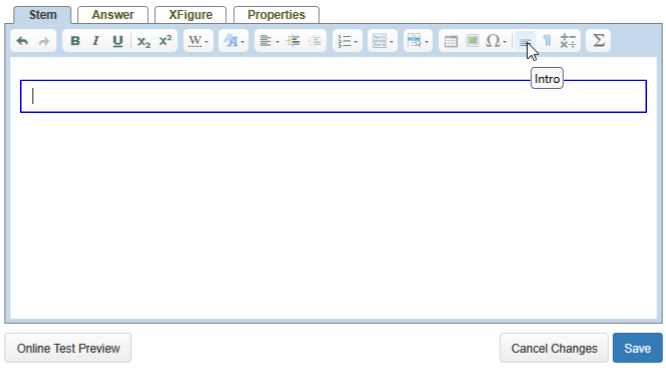The height and width of the screenshot is (374, 666).
Task: Toggle Underline formatting
Action: [118, 41]
